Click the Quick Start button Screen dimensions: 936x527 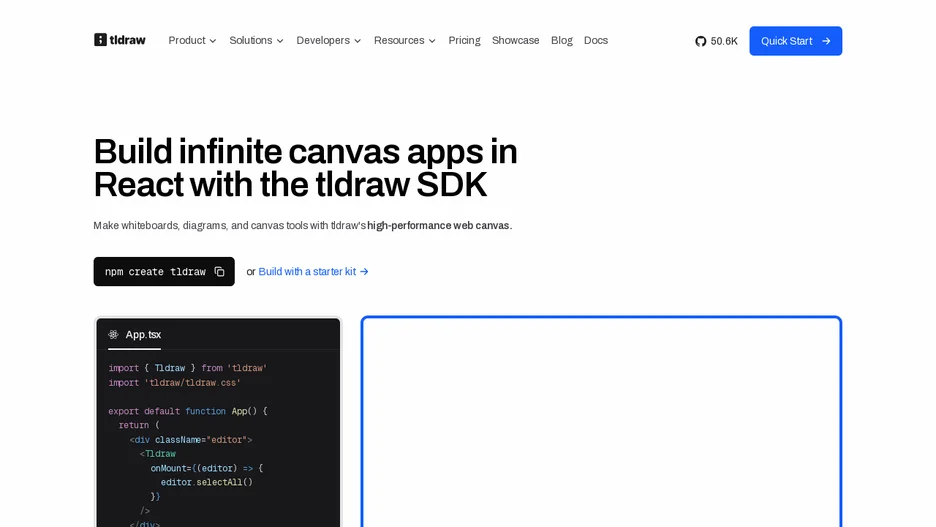coord(796,41)
